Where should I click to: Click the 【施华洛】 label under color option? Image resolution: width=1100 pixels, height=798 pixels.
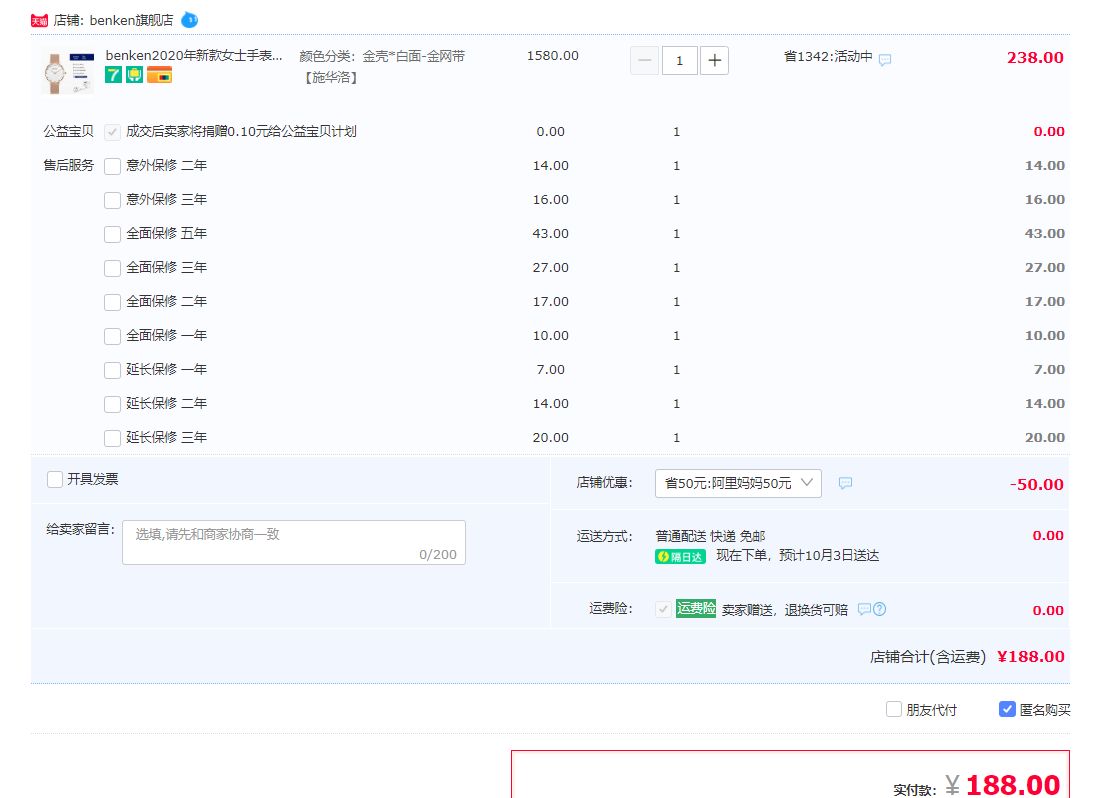(x=331, y=77)
